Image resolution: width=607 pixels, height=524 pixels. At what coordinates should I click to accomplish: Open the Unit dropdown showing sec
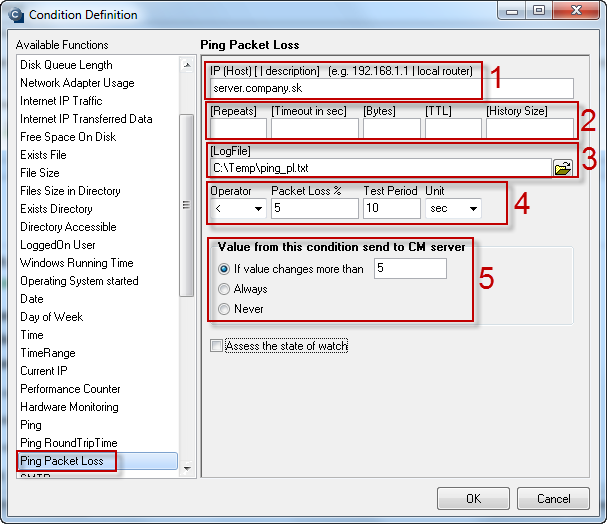point(453,209)
